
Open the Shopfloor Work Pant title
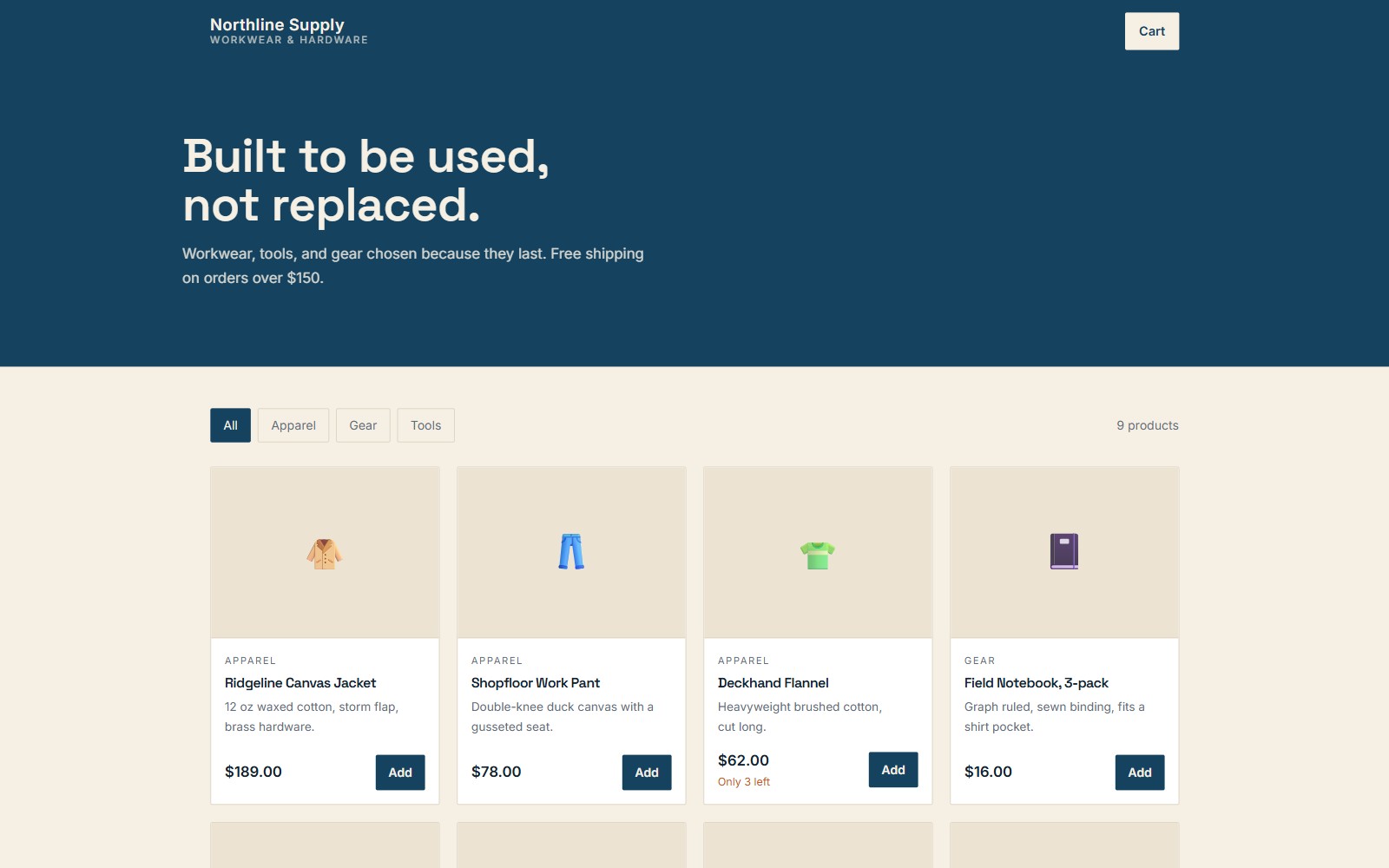[x=536, y=683]
